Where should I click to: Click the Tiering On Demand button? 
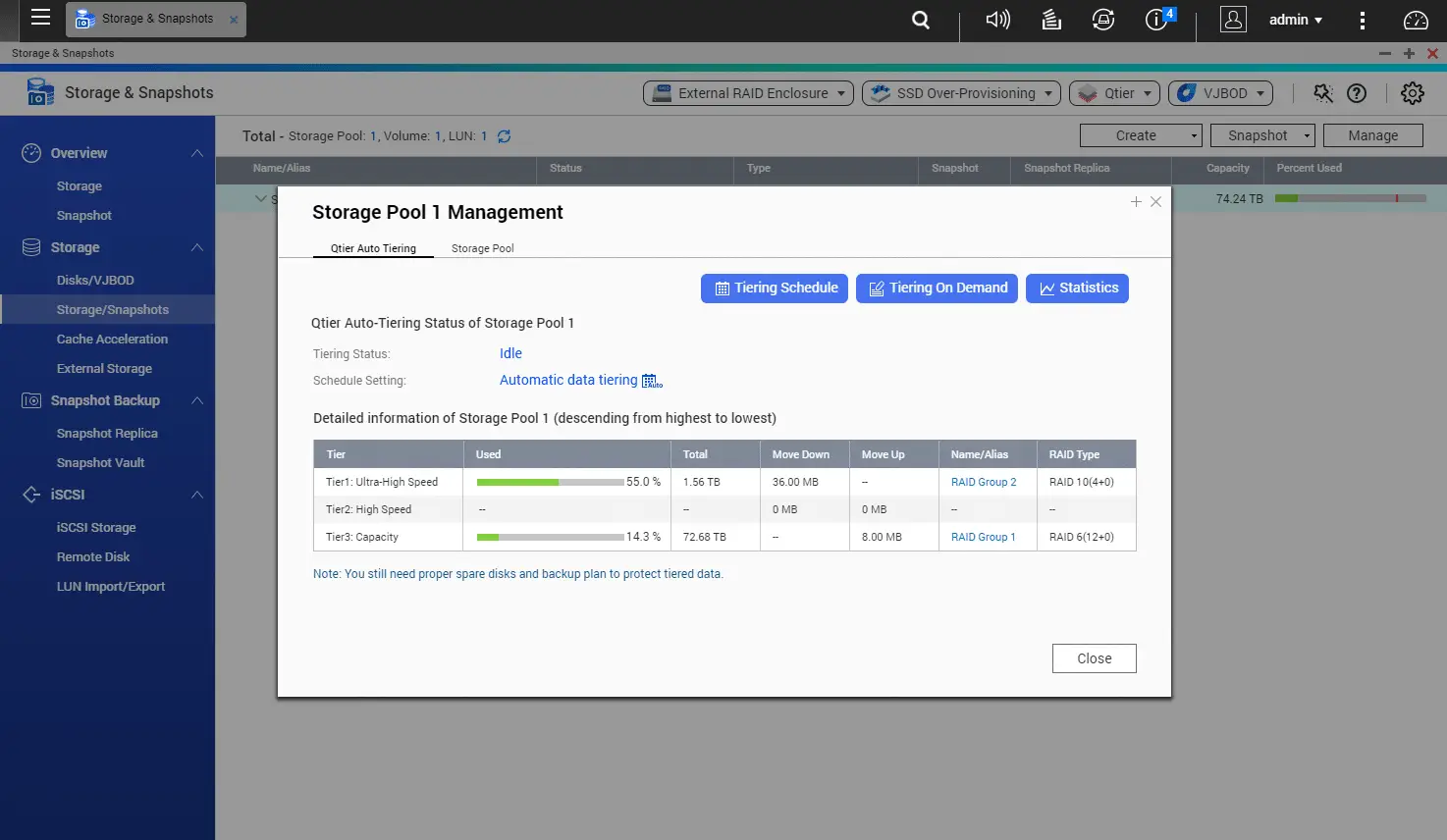pyautogui.click(x=936, y=288)
